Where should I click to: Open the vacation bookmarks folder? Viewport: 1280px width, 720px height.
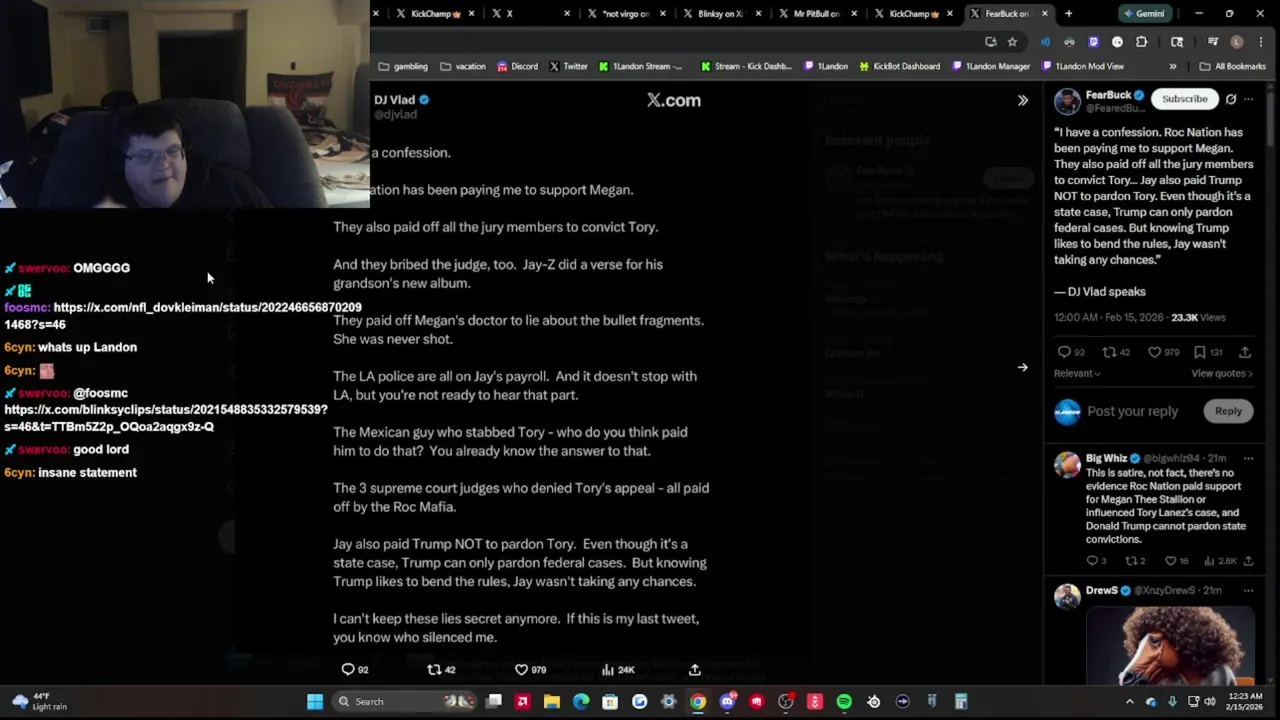pos(463,66)
